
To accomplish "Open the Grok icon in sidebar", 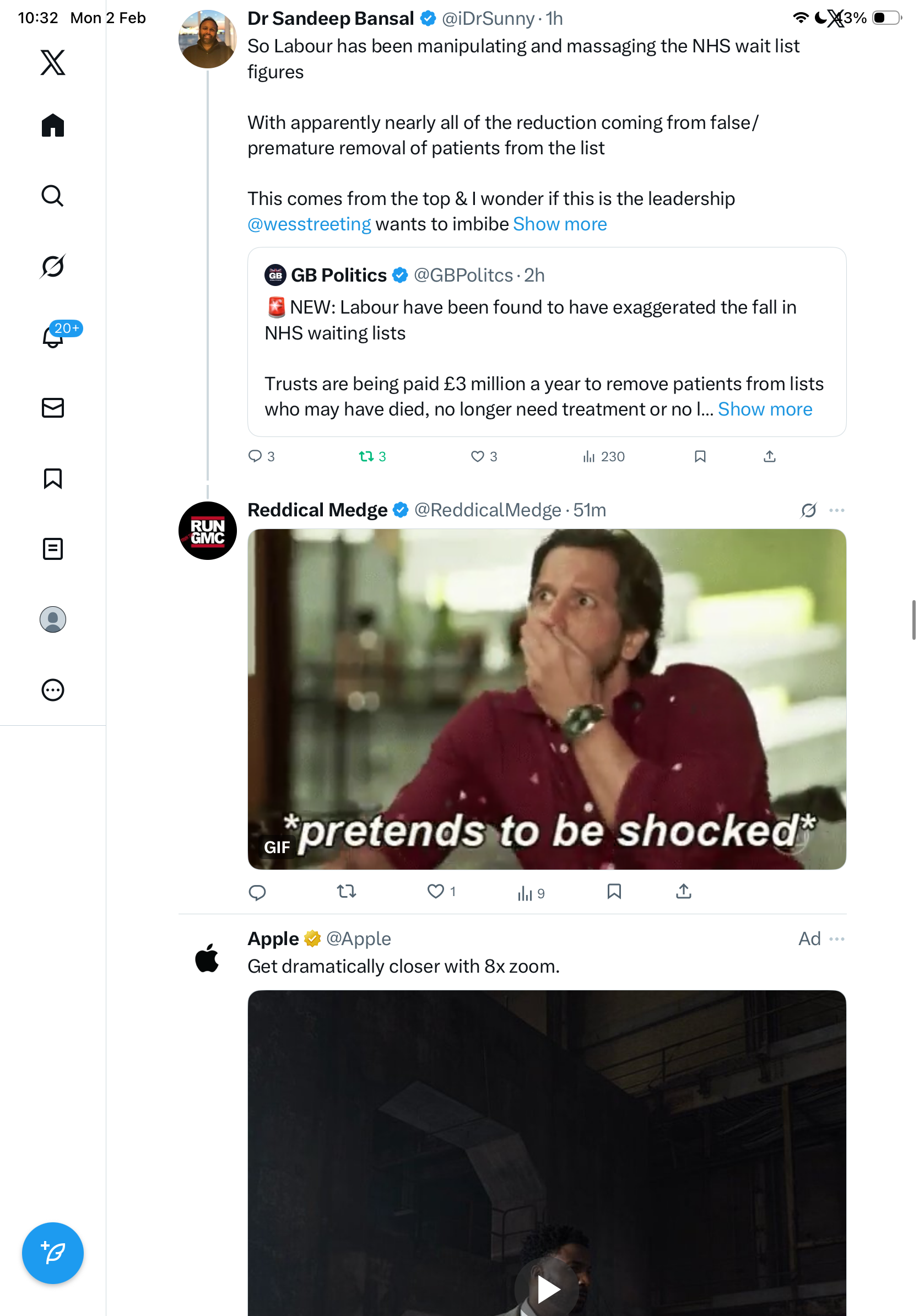I will 53,267.
